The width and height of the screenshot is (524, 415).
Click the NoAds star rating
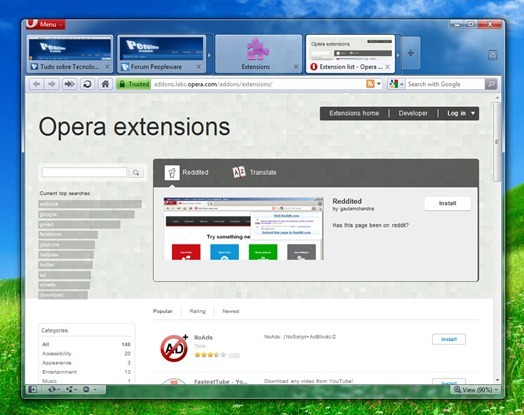pyautogui.click(x=210, y=355)
